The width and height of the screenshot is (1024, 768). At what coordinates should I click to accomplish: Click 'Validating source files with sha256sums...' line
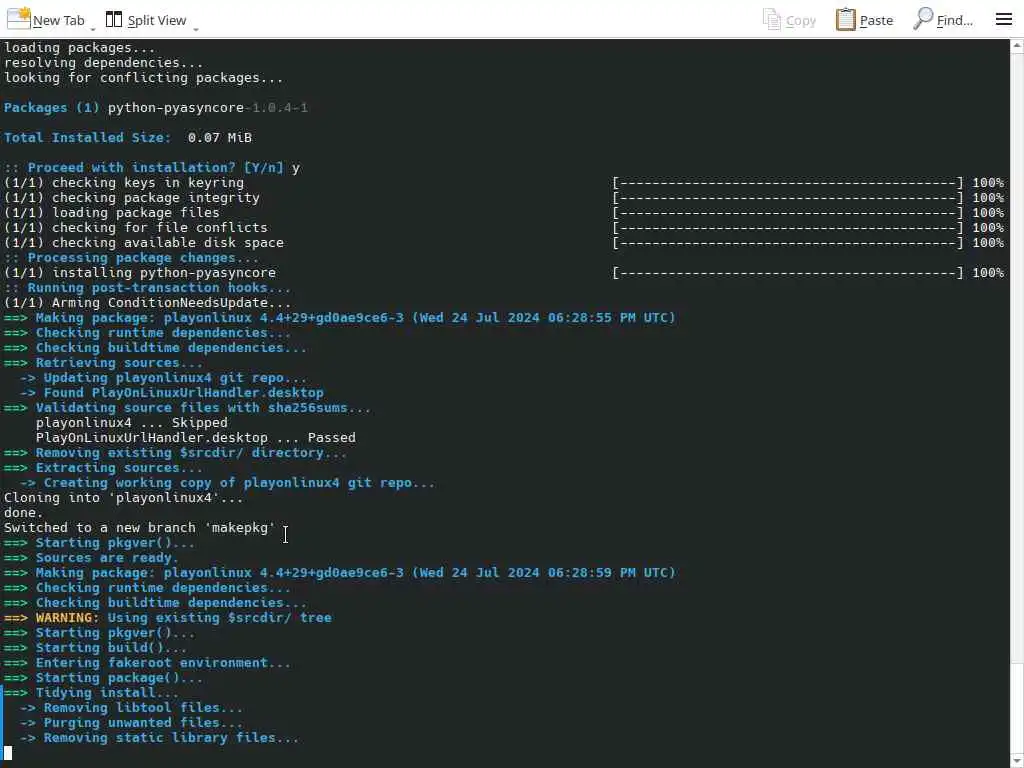coord(187,408)
